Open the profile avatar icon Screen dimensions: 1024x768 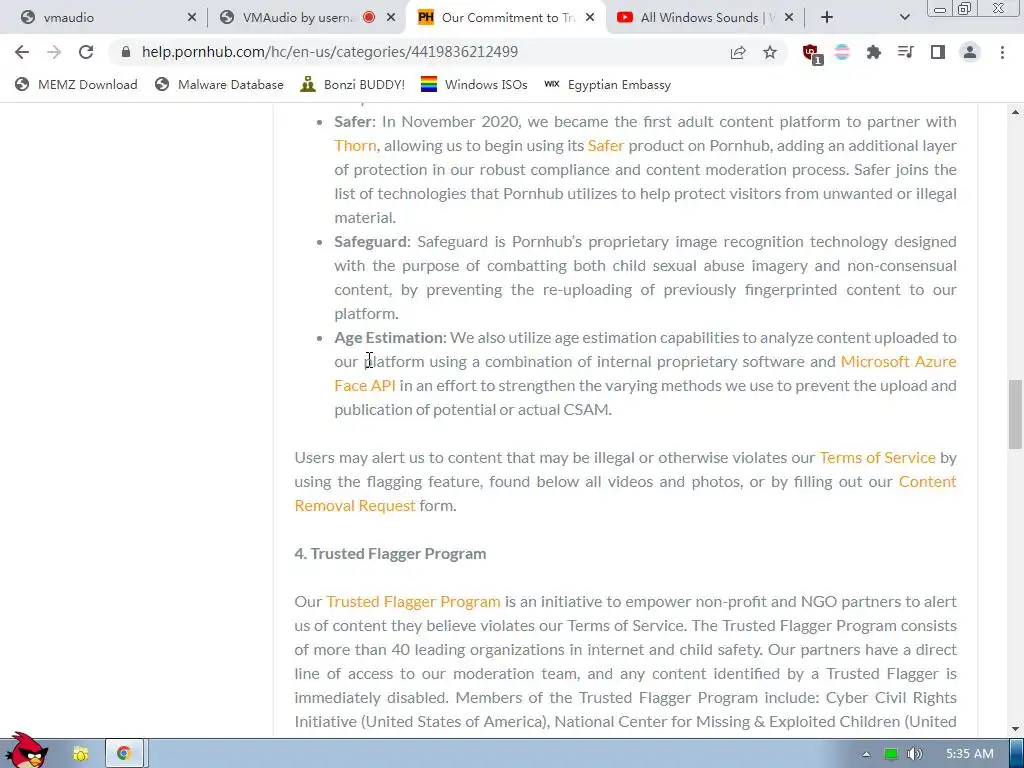coord(970,52)
